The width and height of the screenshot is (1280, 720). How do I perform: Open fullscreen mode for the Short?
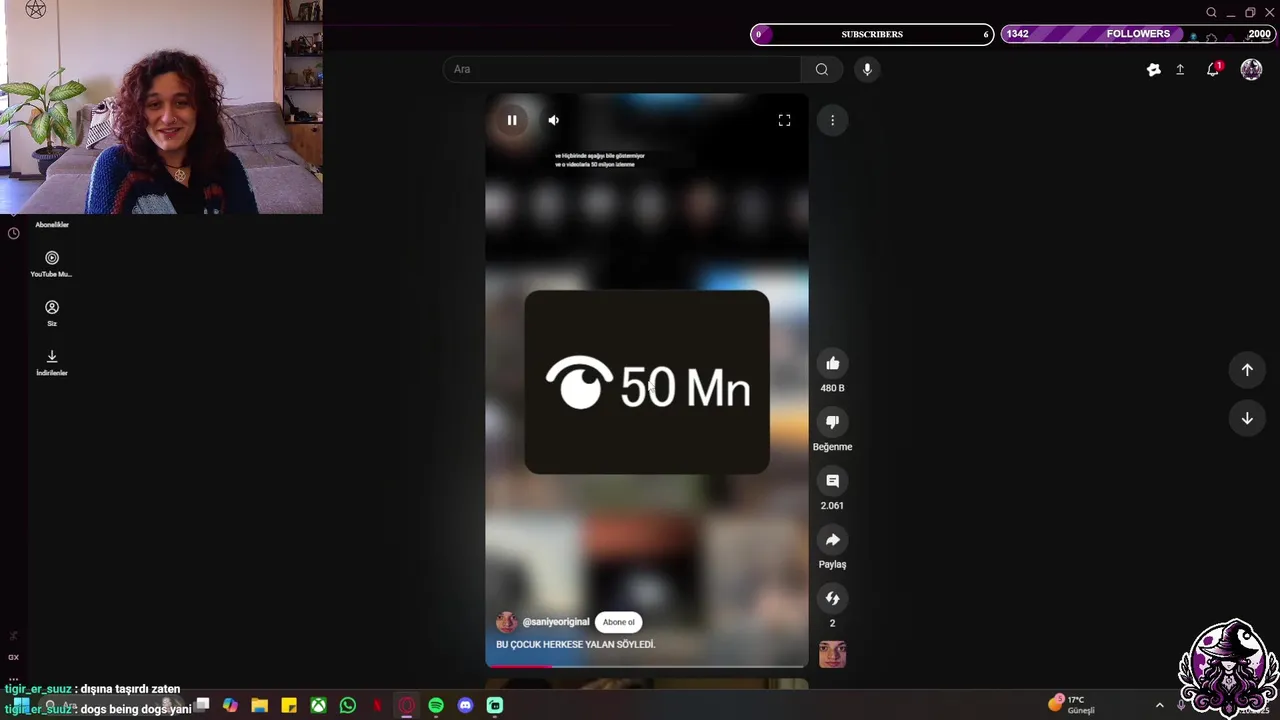[784, 120]
